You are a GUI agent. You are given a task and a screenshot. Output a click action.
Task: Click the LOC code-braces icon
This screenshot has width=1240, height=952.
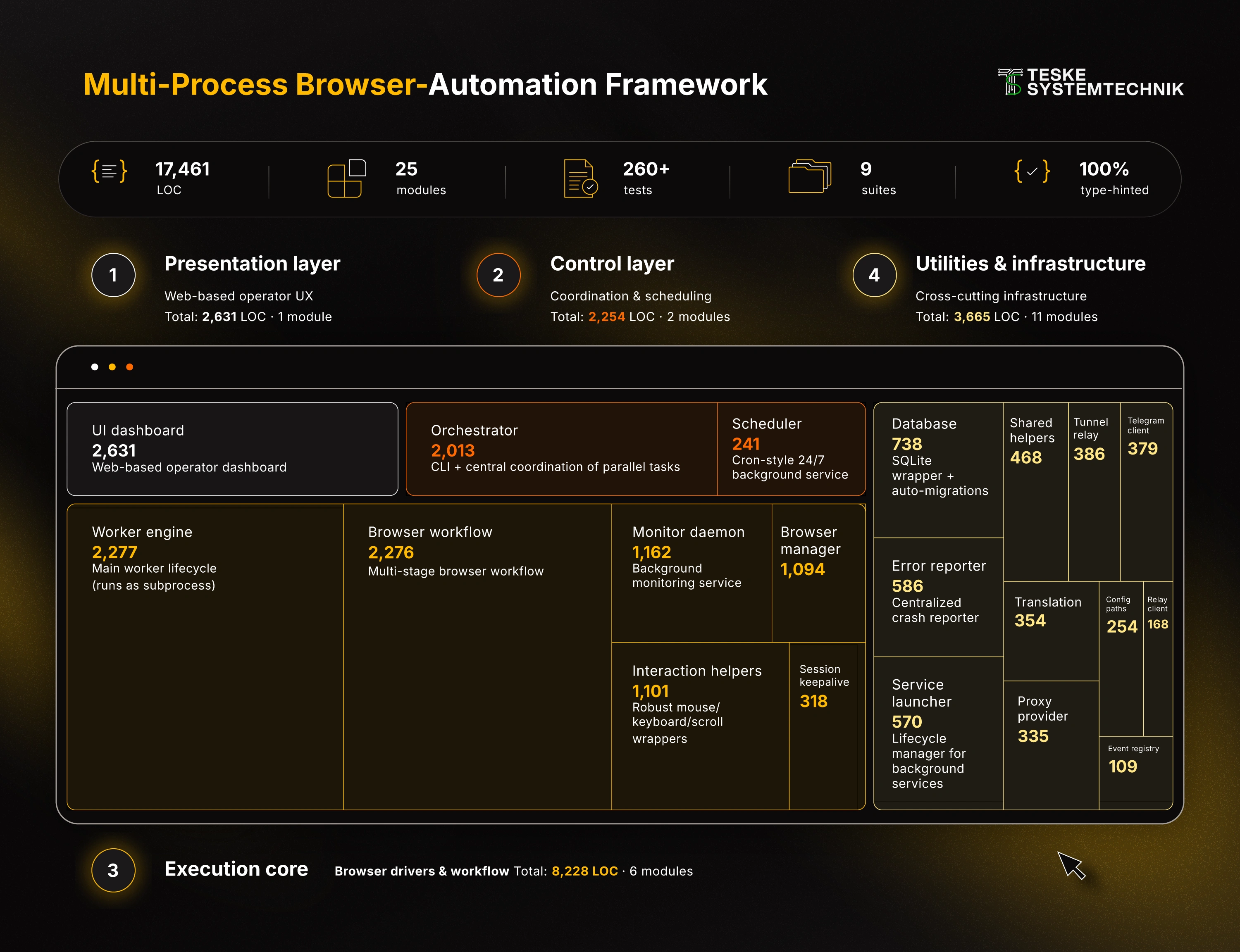(x=109, y=171)
